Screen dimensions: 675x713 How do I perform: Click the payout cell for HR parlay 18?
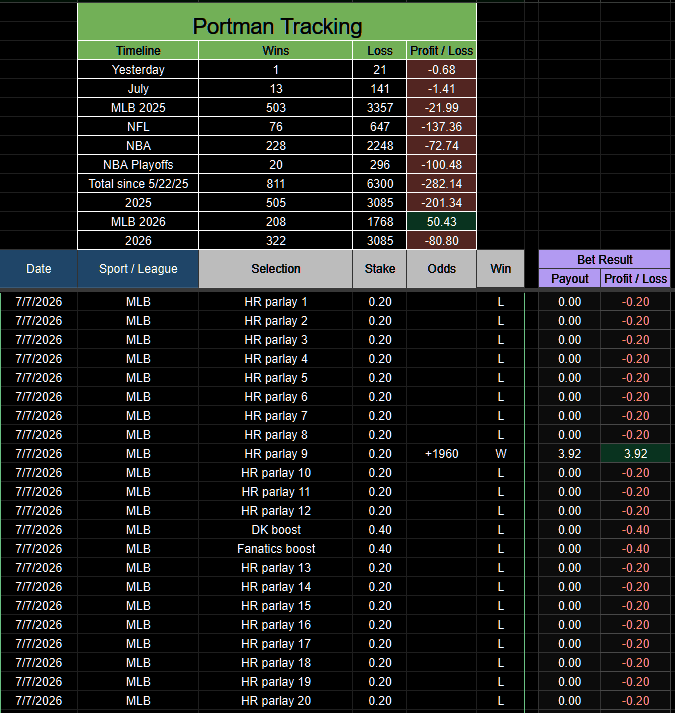point(569,663)
